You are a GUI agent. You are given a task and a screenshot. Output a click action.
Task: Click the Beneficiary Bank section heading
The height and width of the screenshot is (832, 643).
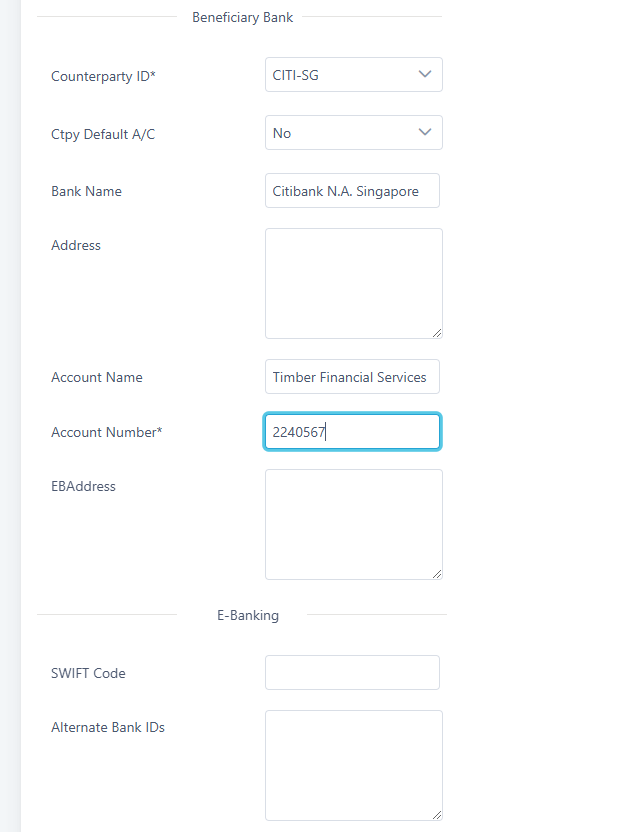(244, 16)
